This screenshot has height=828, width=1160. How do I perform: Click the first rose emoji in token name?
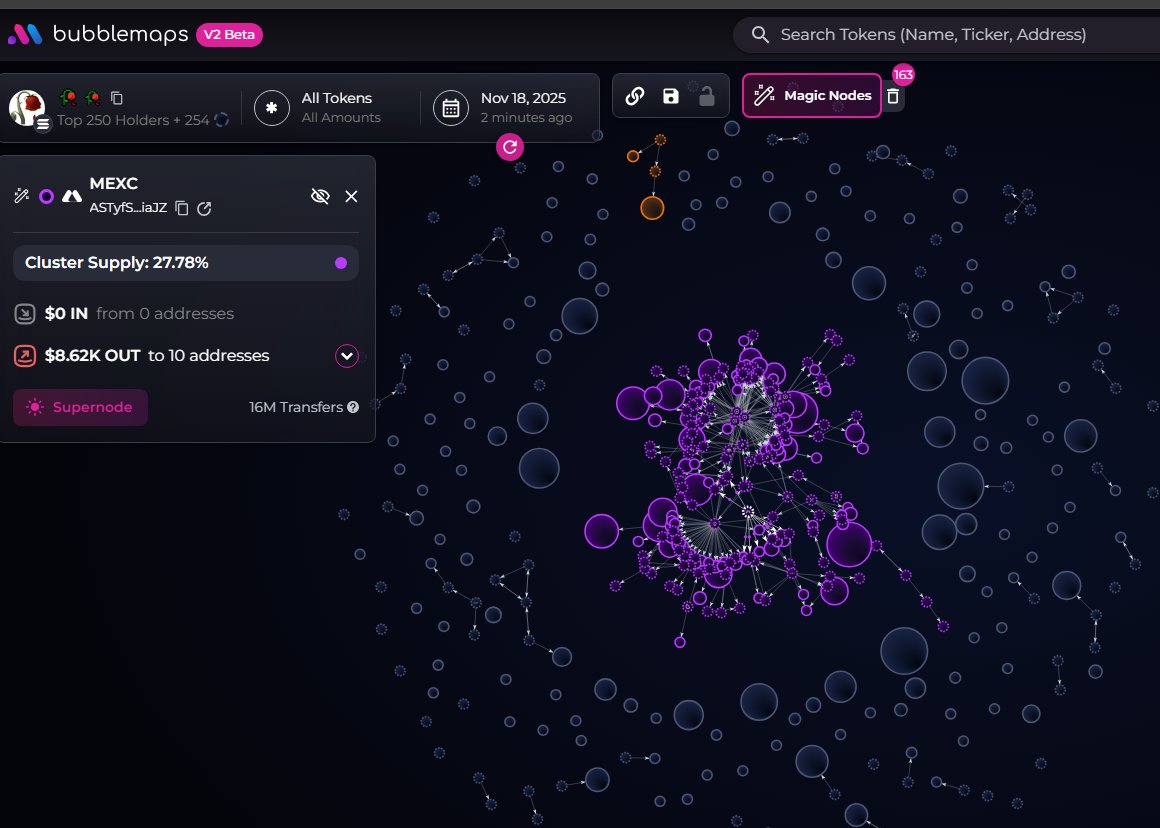(68, 98)
